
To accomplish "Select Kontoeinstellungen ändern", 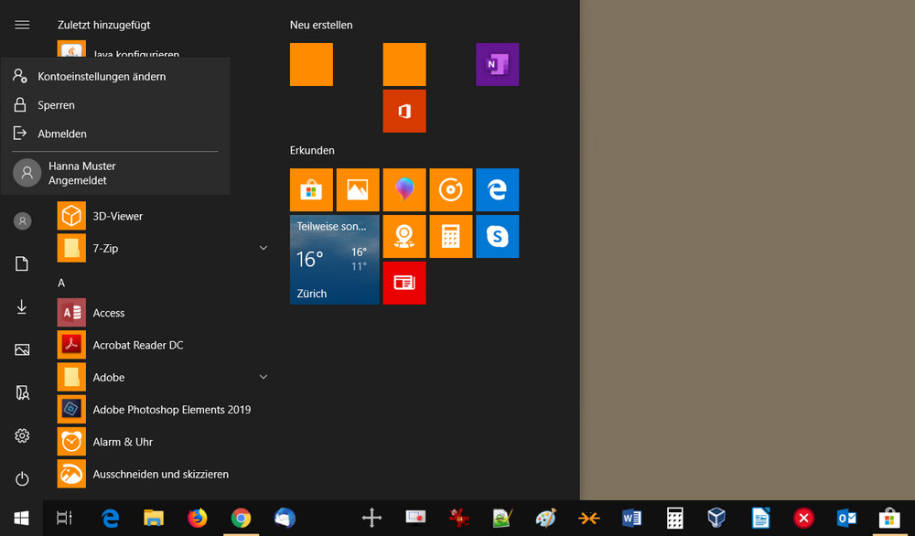I will [115, 76].
